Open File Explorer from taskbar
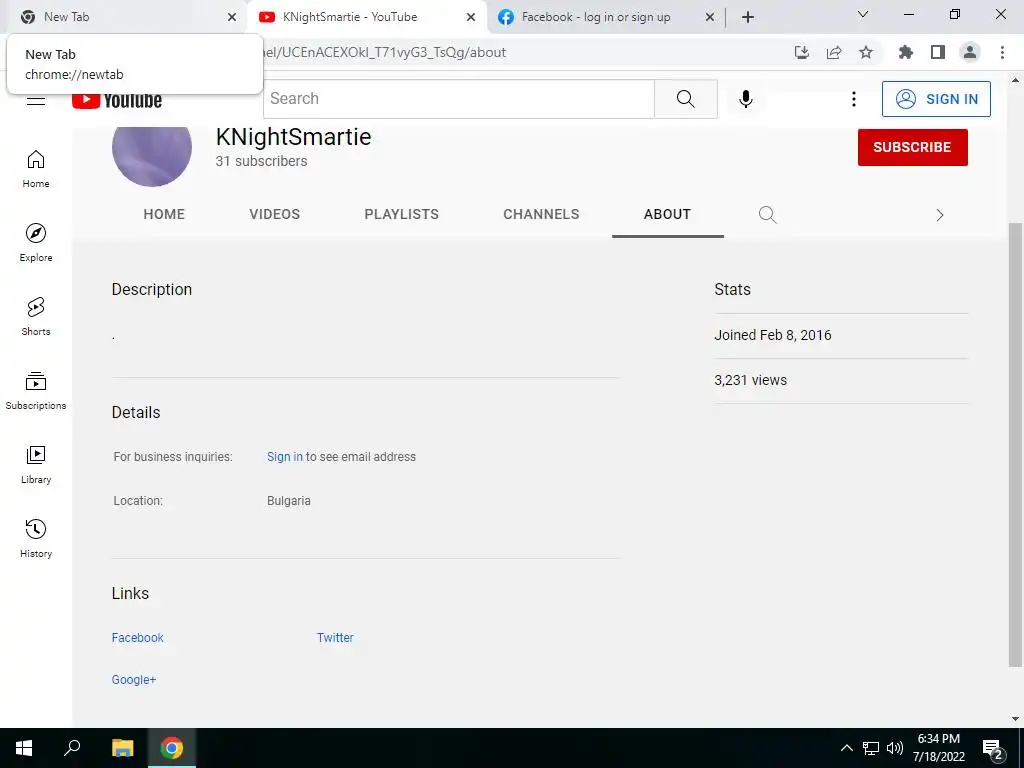Screen dimensions: 1024x768 click(x=122, y=748)
